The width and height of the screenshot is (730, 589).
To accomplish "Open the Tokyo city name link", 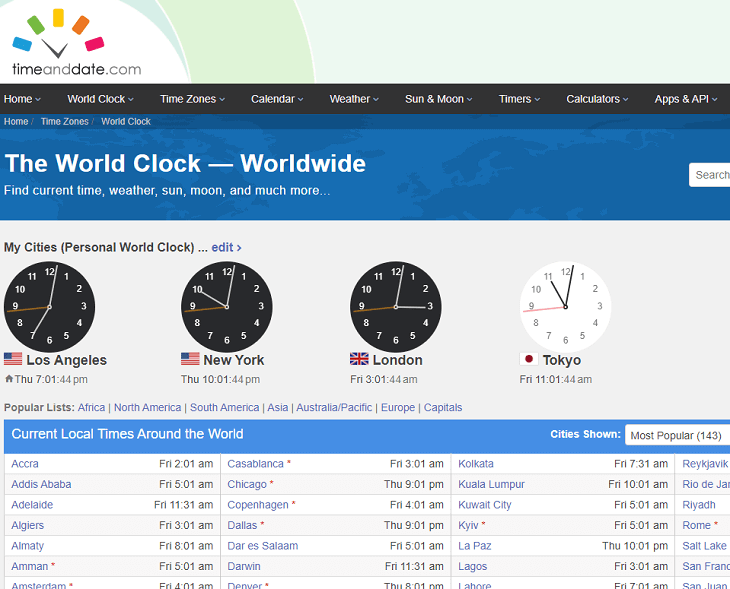I will coord(561,360).
